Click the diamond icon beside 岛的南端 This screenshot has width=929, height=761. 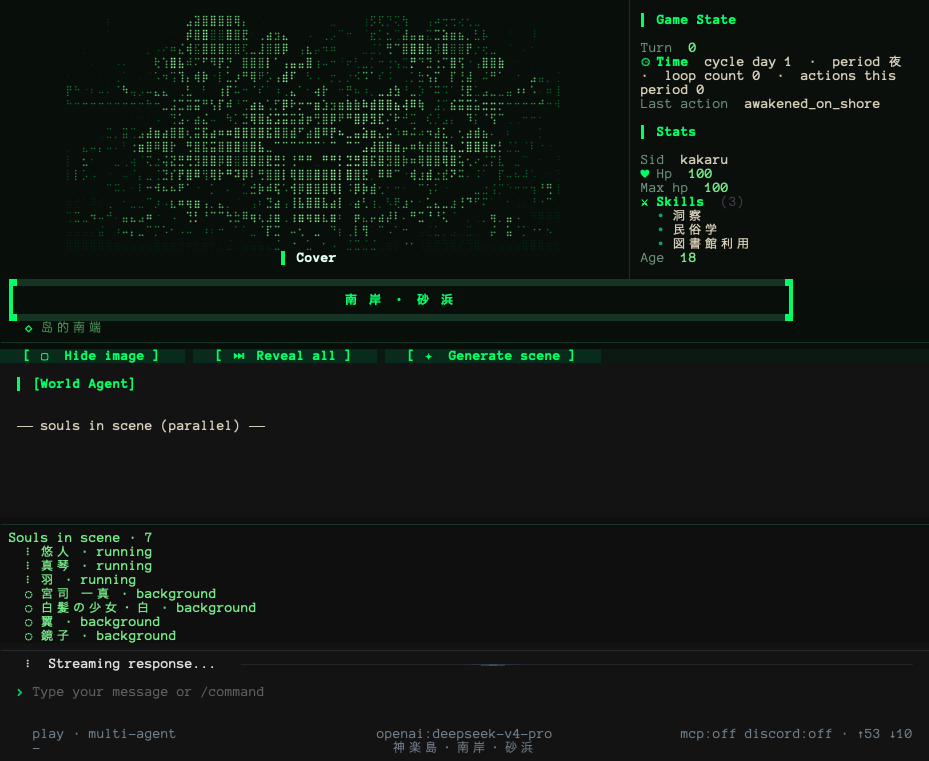[x=28, y=328]
